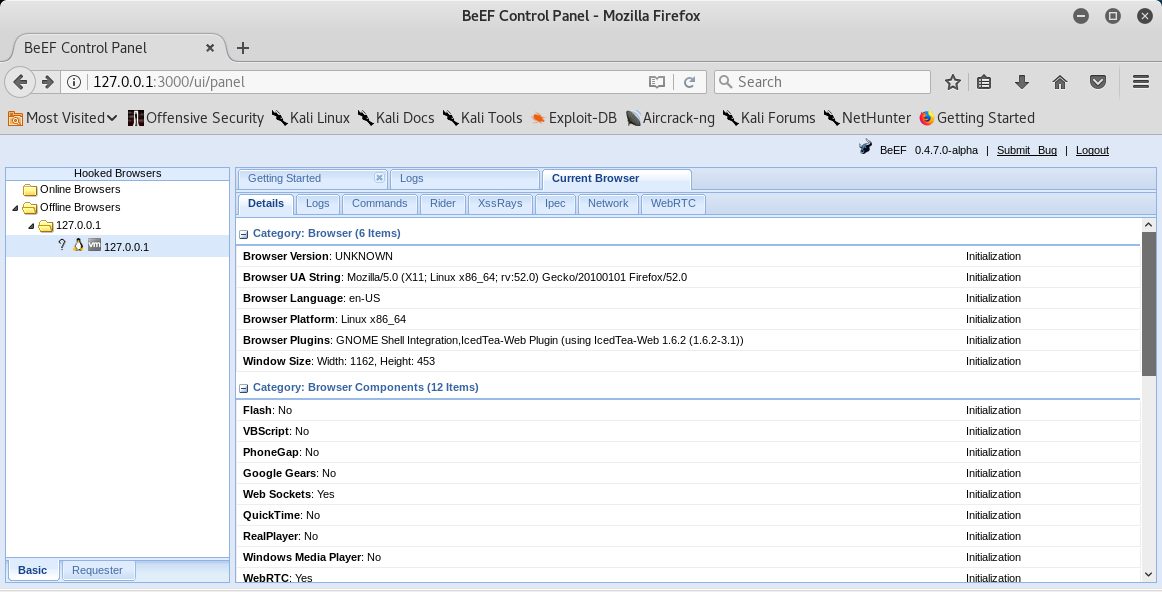This screenshot has width=1162, height=592.
Task: Click the question mark icon of hooked browser
Action: 62,245
